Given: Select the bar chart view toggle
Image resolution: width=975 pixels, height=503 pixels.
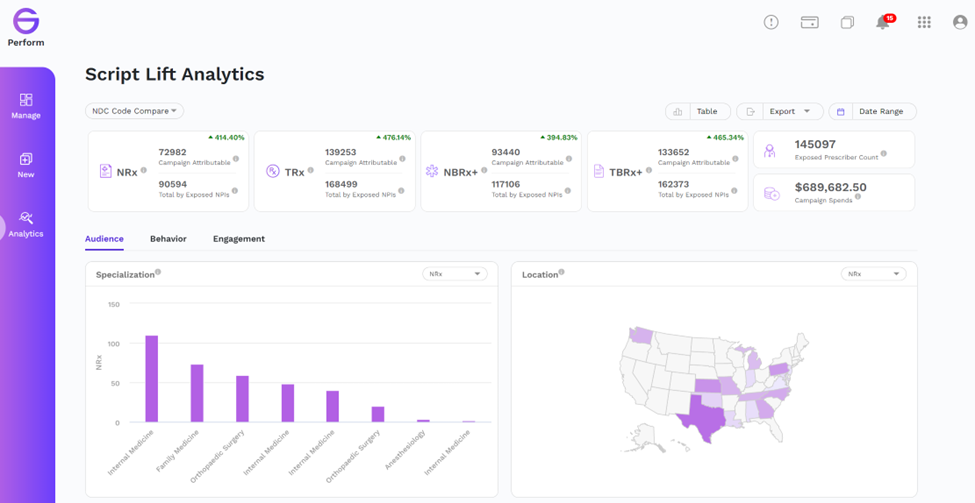Looking at the screenshot, I should 678,111.
